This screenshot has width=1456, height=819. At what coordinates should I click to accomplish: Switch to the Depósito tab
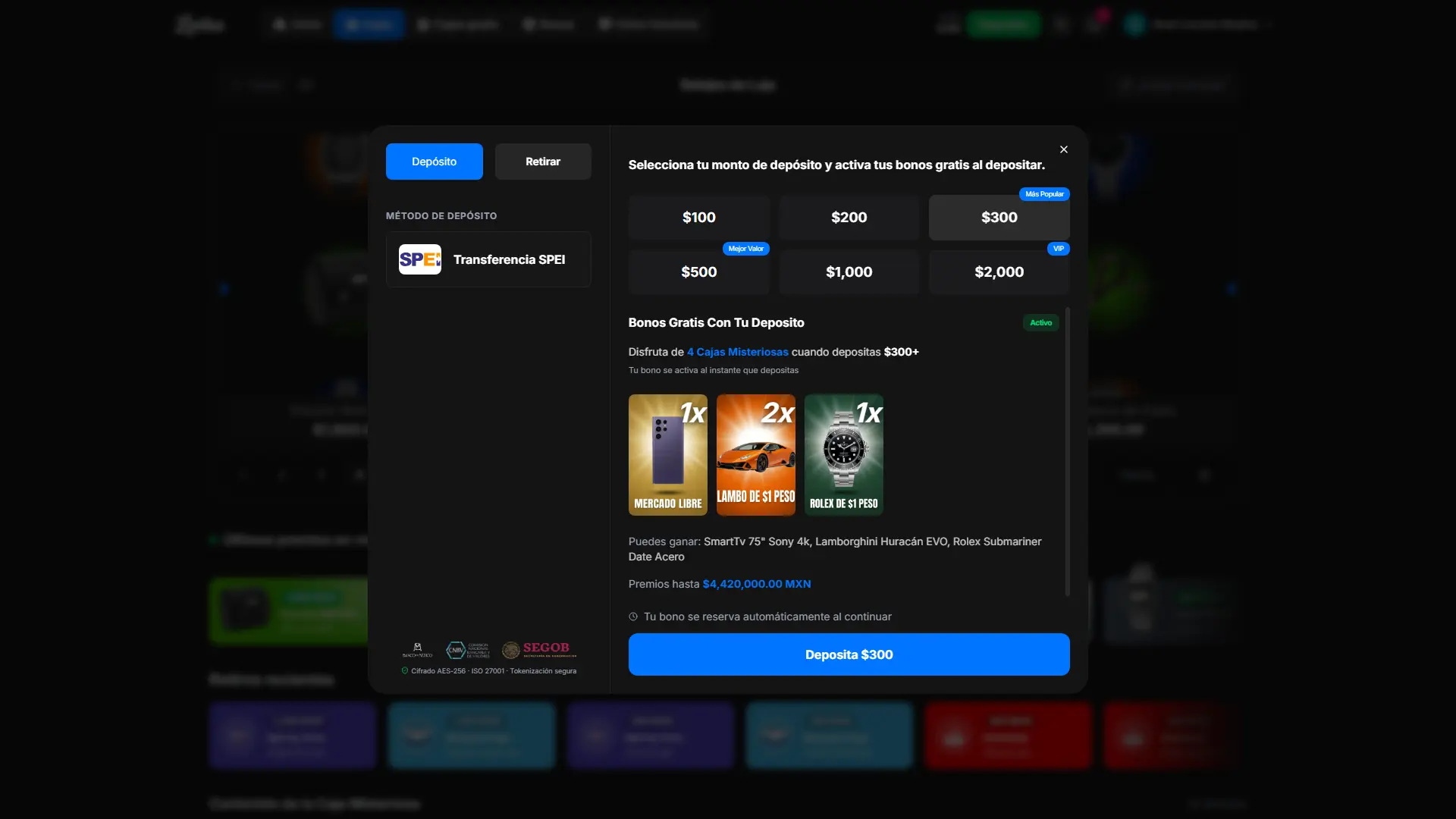tap(434, 162)
